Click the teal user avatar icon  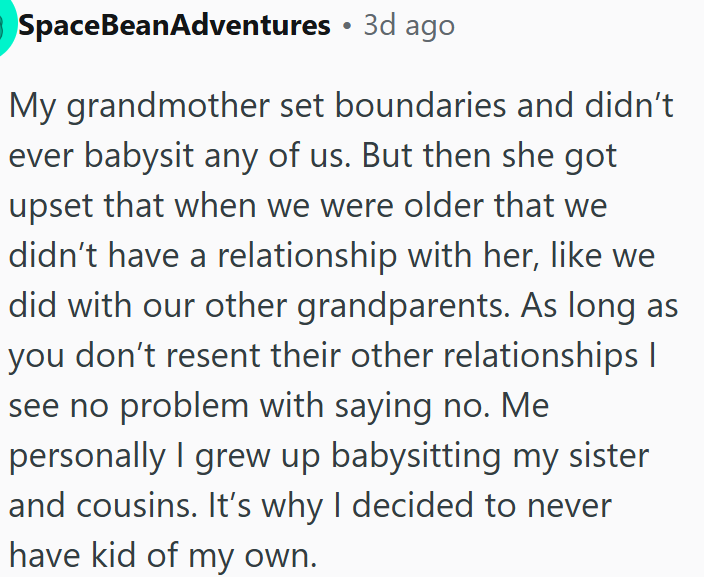6,27
